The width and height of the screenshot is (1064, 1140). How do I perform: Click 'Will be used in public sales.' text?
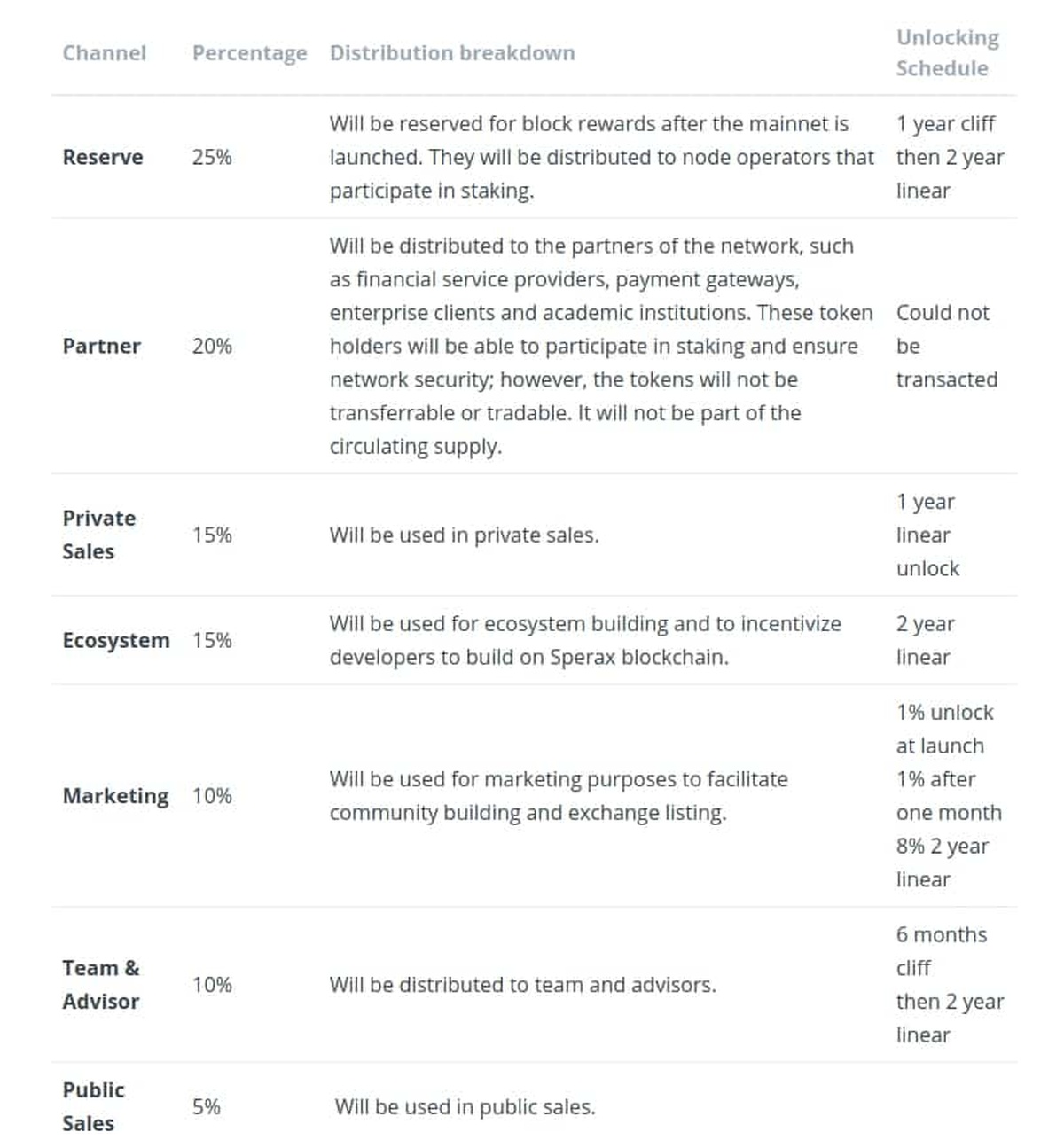tap(465, 1106)
